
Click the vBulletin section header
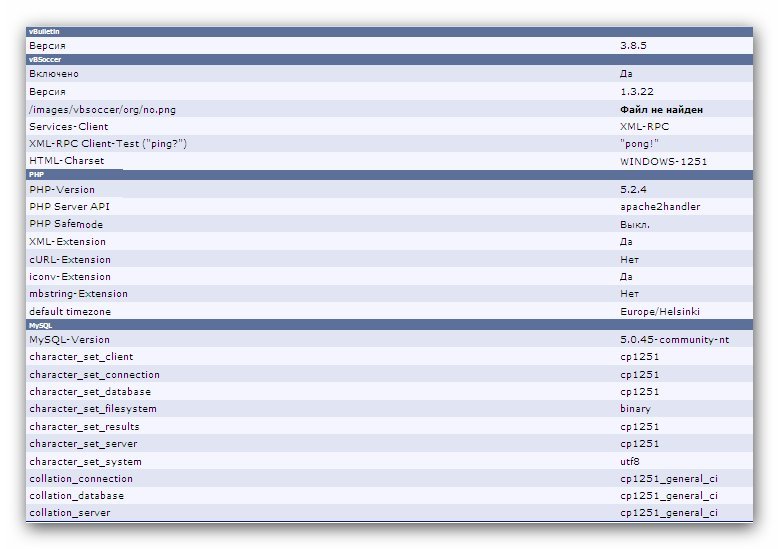pyautogui.click(x=45, y=32)
